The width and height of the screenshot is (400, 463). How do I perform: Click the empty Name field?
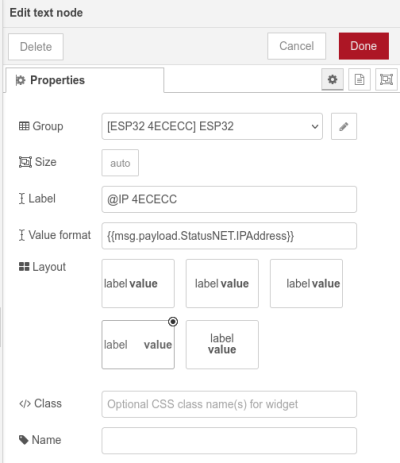[x=229, y=440]
